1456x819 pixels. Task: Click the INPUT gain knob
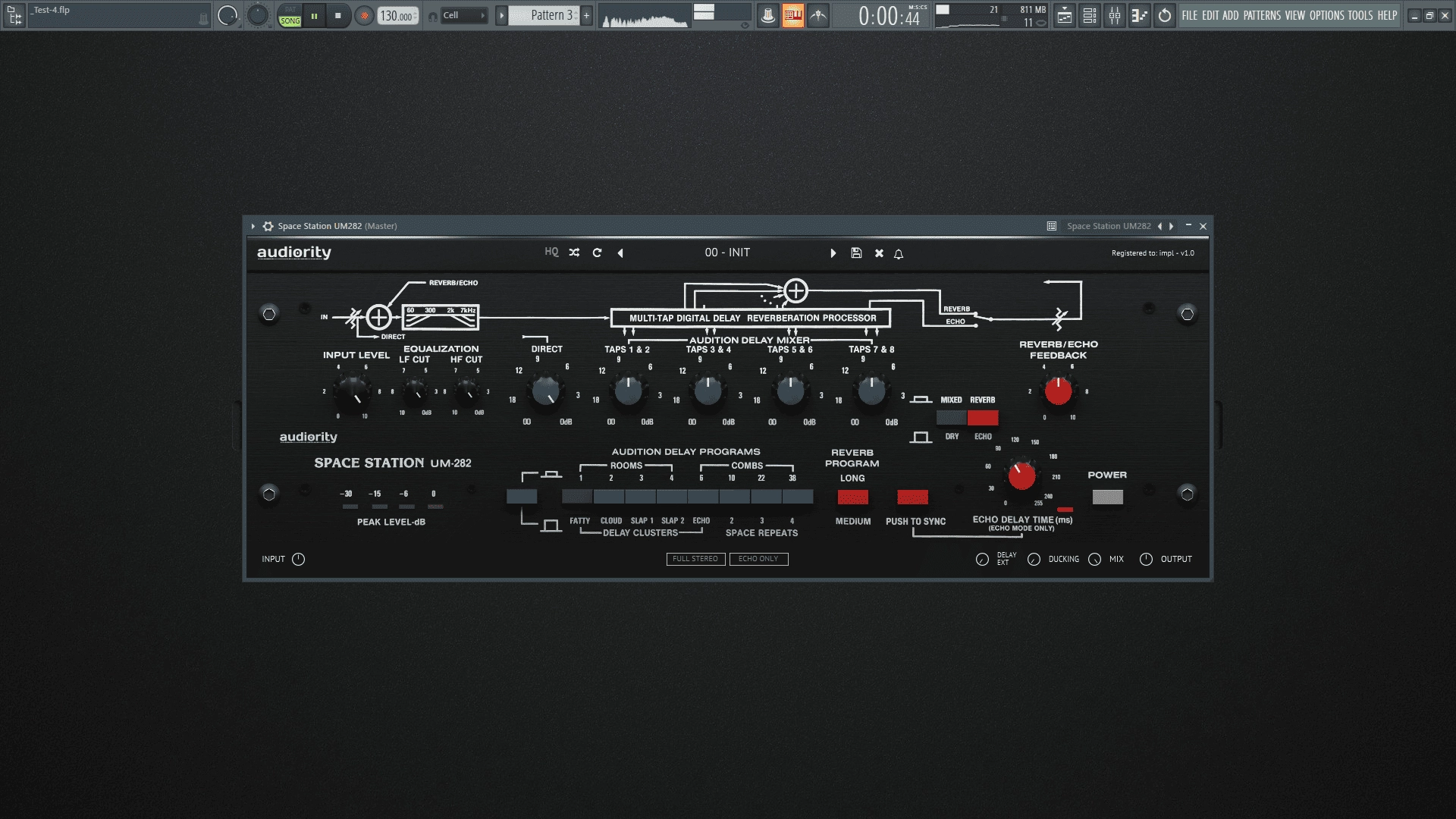coord(299,560)
